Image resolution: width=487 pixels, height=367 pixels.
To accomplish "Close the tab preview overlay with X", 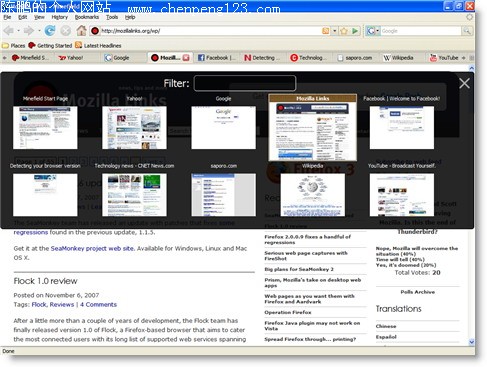I will click(x=464, y=83).
